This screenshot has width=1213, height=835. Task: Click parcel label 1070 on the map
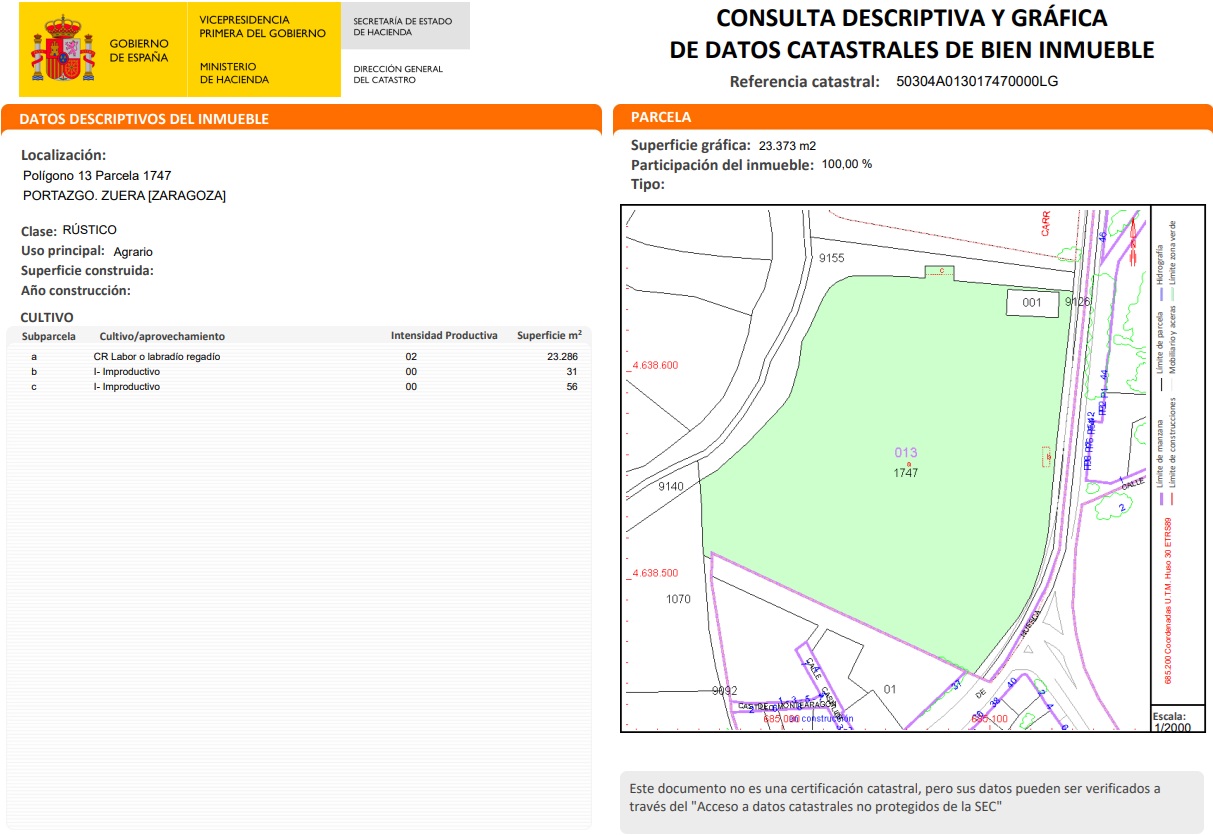pos(678,599)
